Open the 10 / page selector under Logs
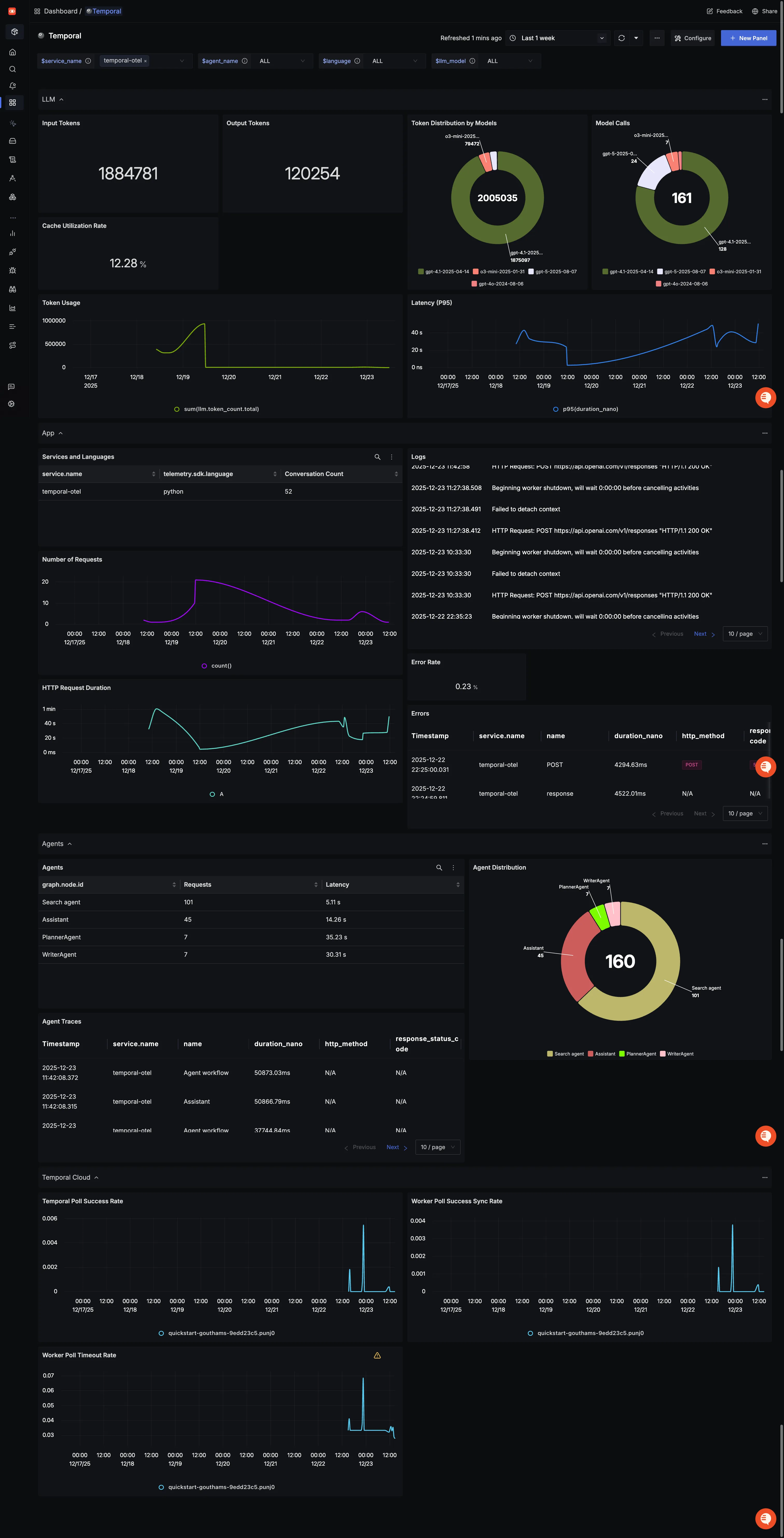Viewport: 784px width, 1538px height. (745, 633)
